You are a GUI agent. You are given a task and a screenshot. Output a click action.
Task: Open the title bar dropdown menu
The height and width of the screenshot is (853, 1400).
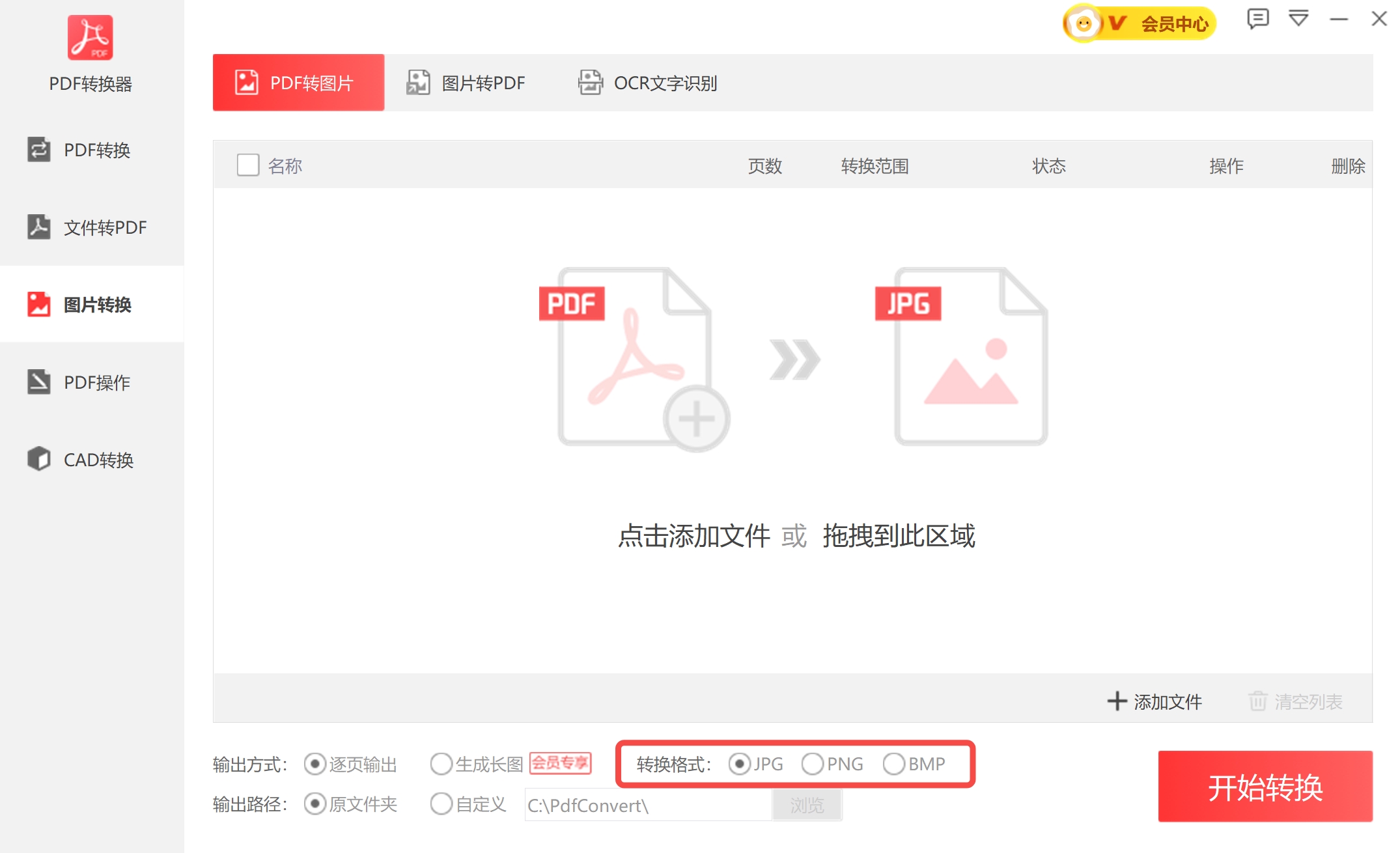pyautogui.click(x=1298, y=19)
